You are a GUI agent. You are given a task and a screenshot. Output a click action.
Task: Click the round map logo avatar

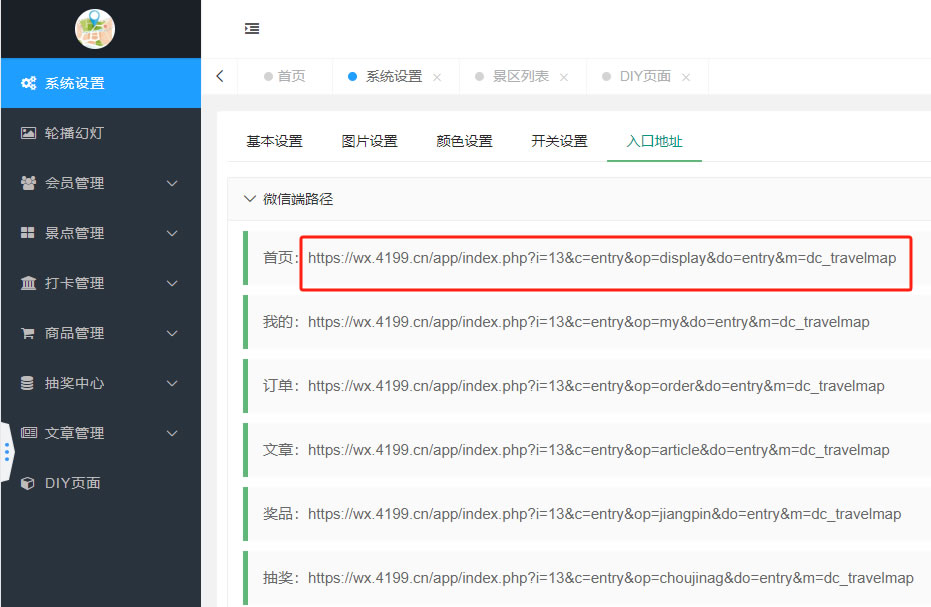coord(95,29)
